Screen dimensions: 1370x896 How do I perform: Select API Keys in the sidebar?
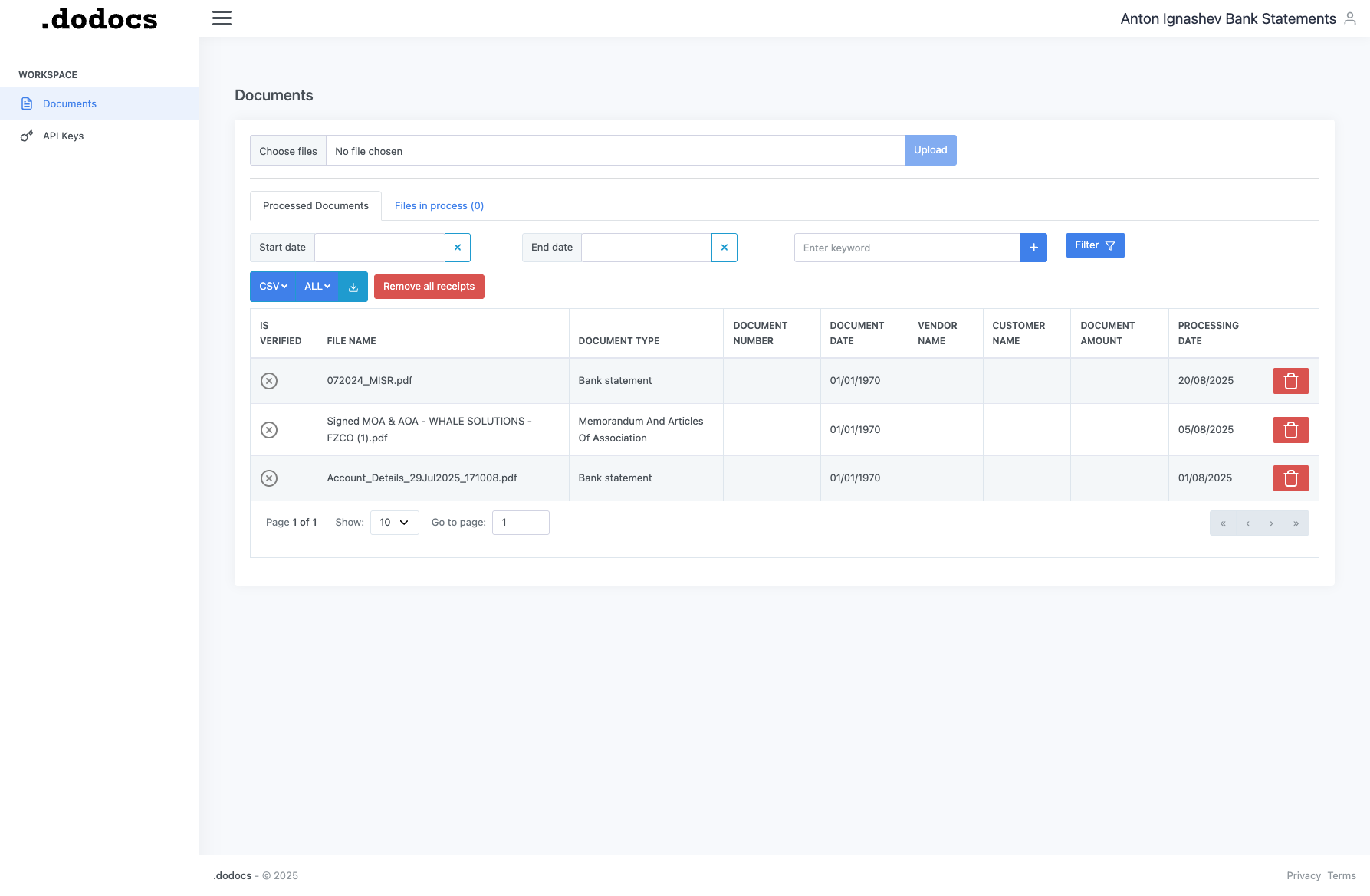(63, 135)
